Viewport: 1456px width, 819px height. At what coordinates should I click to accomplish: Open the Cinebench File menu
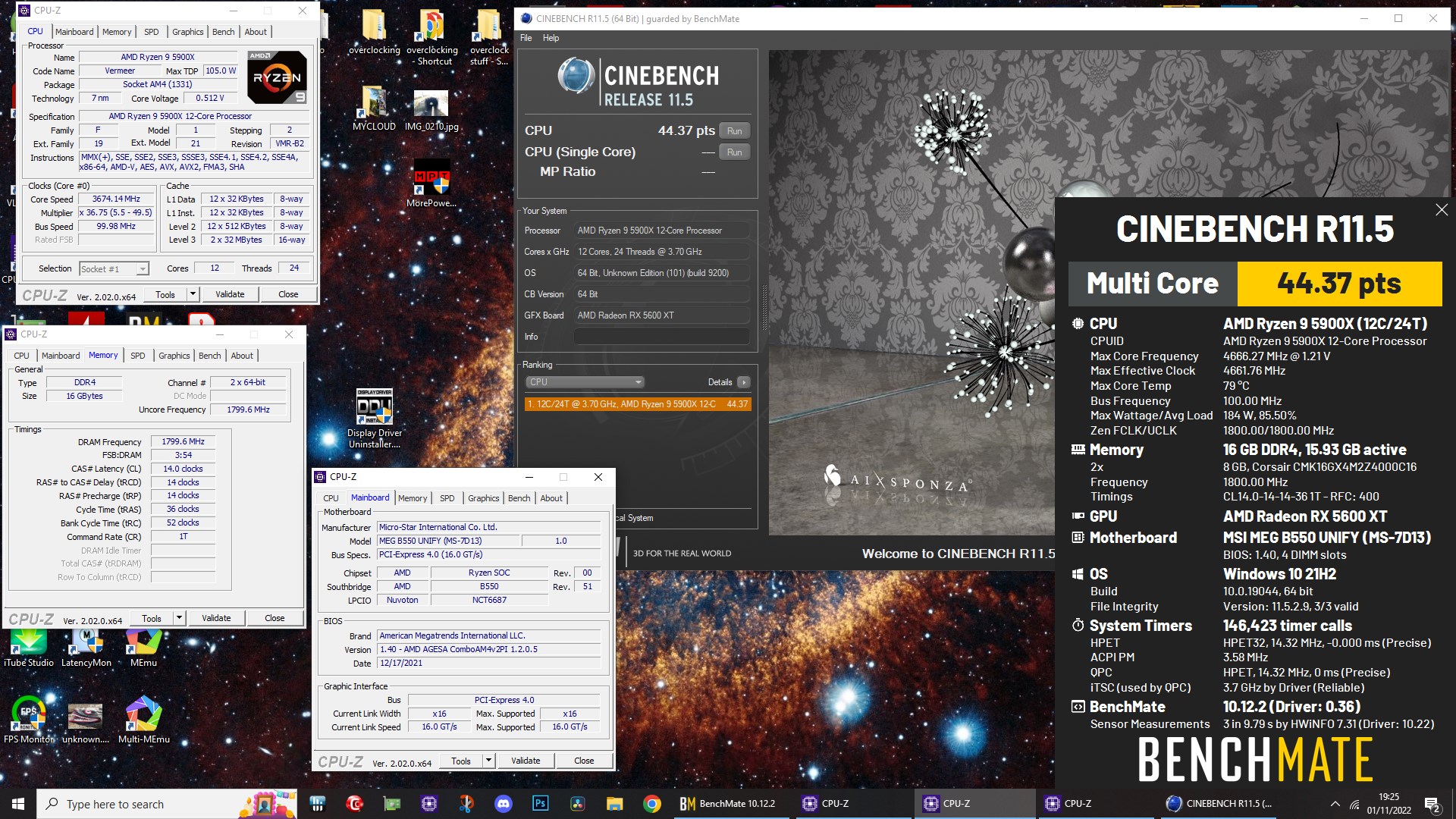[526, 38]
